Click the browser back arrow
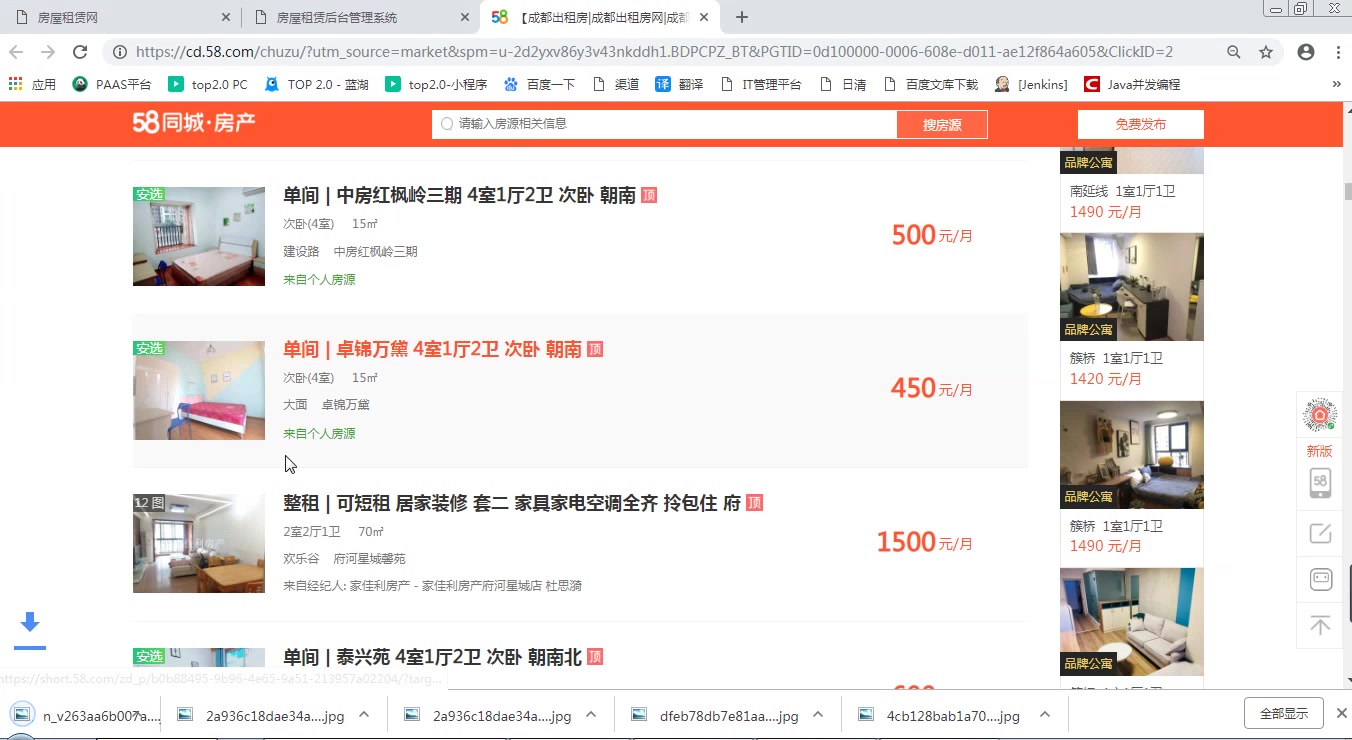The image size is (1352, 740). point(16,52)
